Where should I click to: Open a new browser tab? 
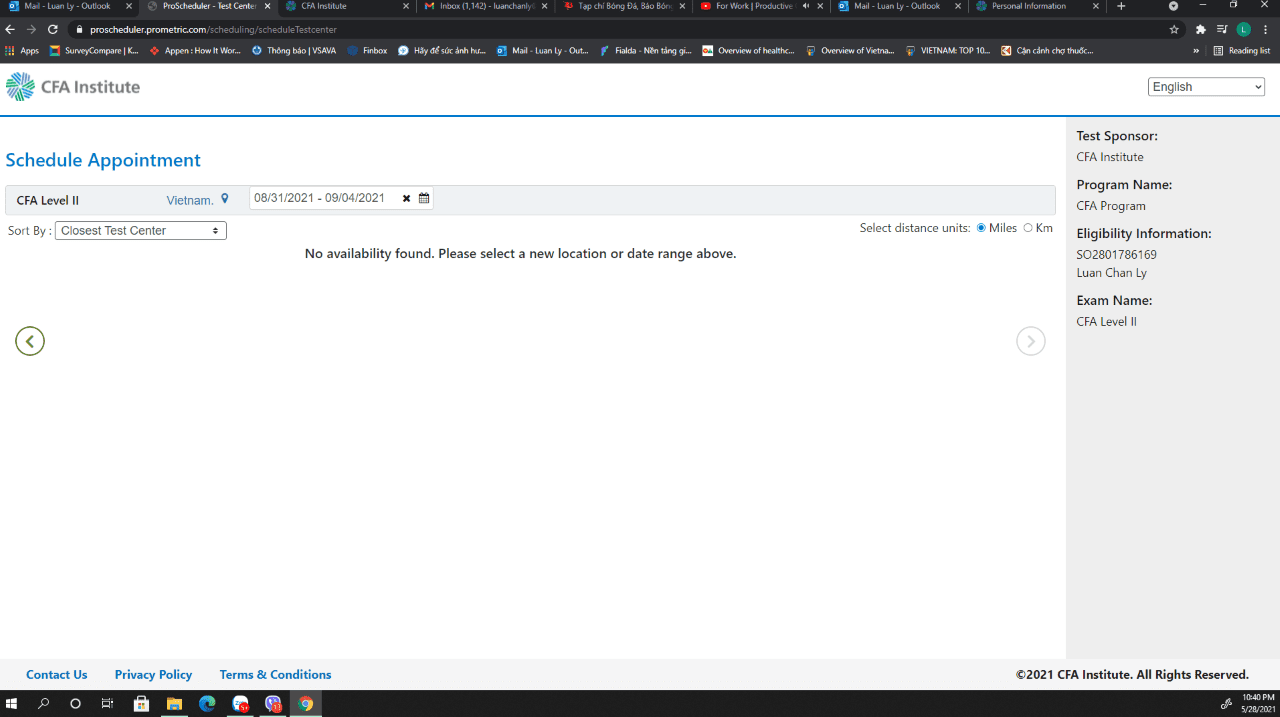click(1121, 6)
